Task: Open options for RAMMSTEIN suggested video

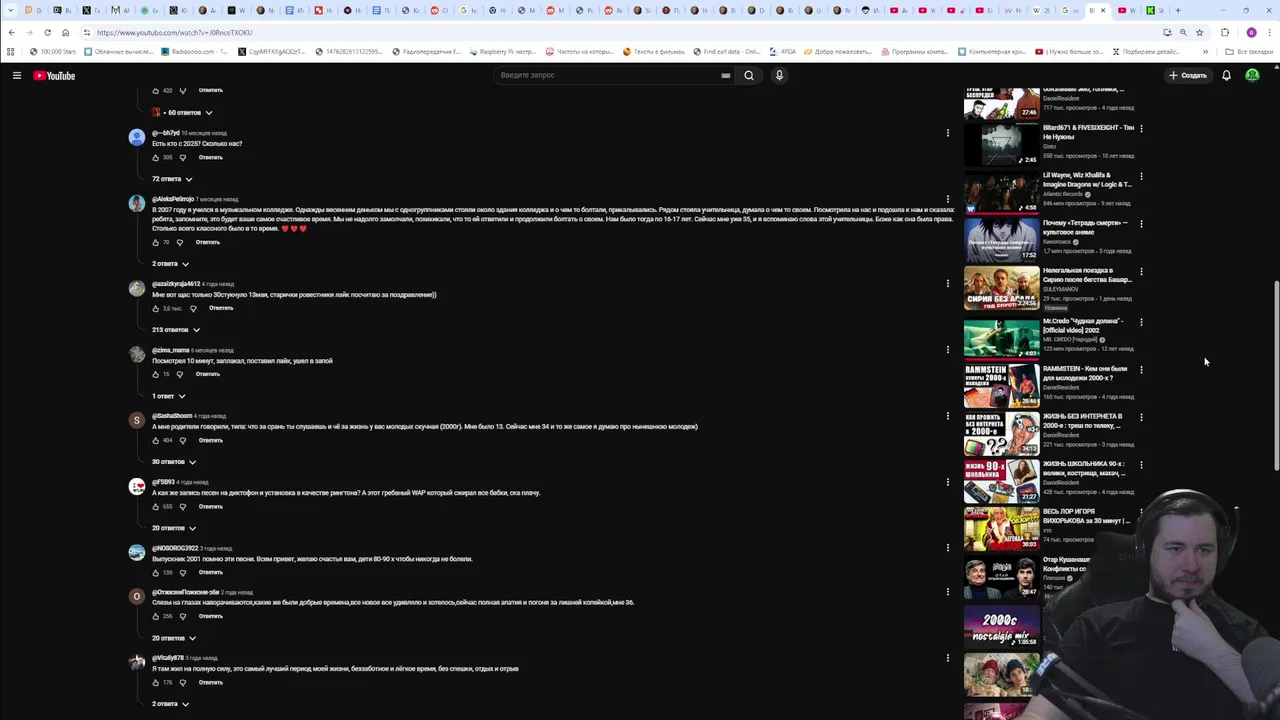Action: pyautogui.click(x=1141, y=370)
